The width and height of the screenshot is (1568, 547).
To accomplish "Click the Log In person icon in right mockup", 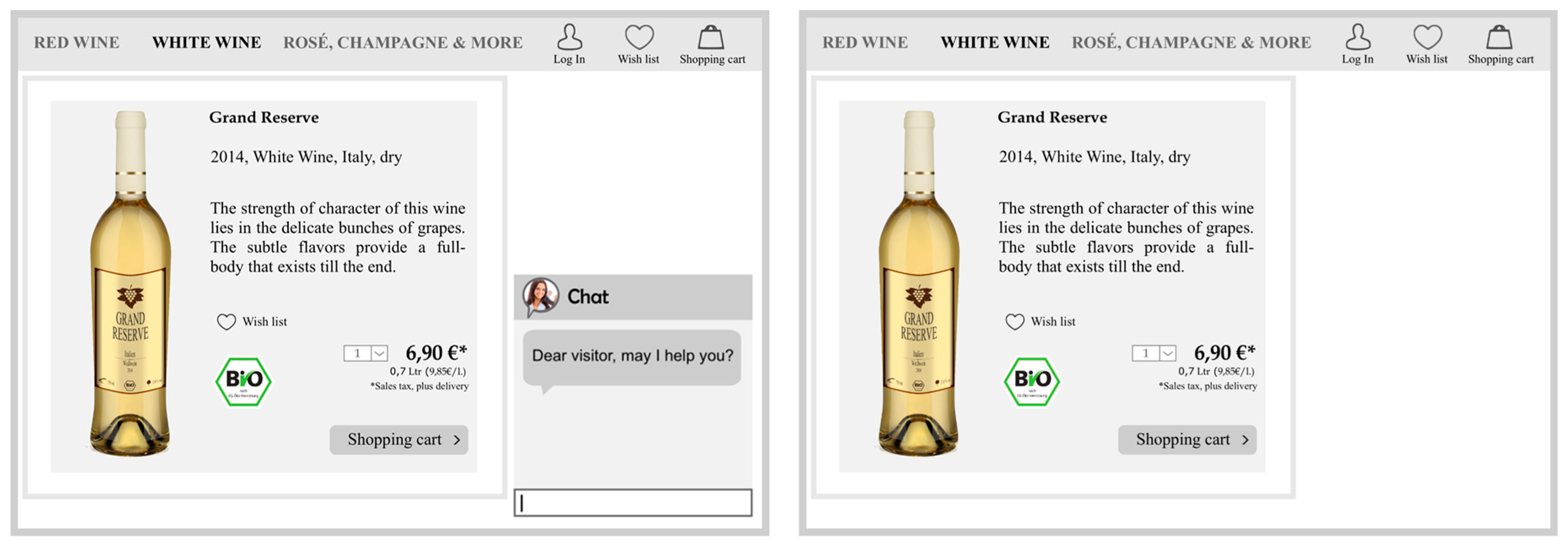I will coord(1358,37).
